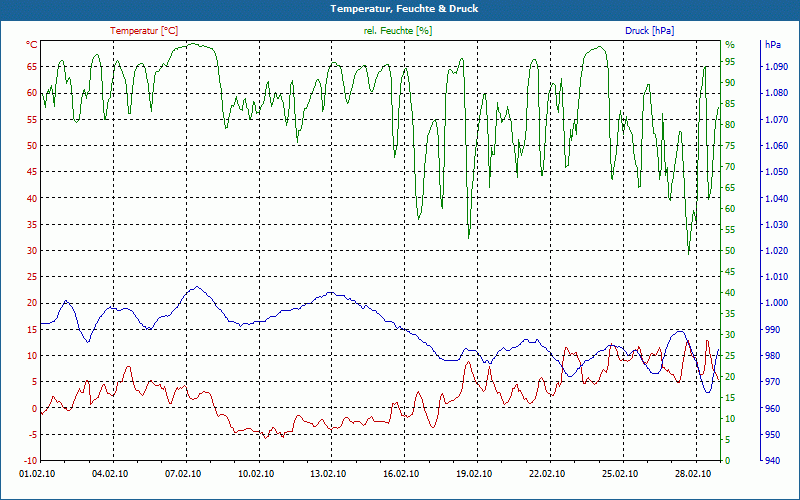The width and height of the screenshot is (800, 500).
Task: Click value 1.060 on blue pressure axis
Action: (776, 146)
